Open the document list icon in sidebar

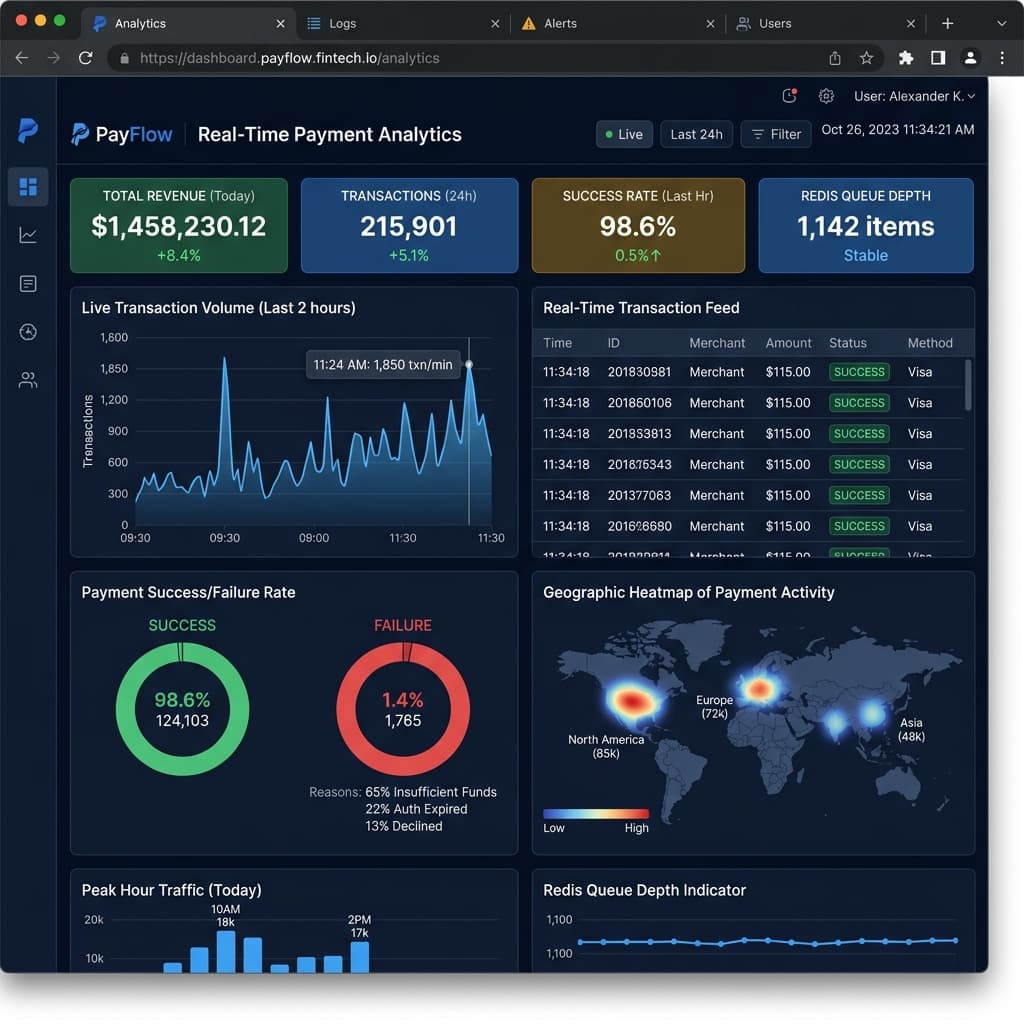[28, 283]
